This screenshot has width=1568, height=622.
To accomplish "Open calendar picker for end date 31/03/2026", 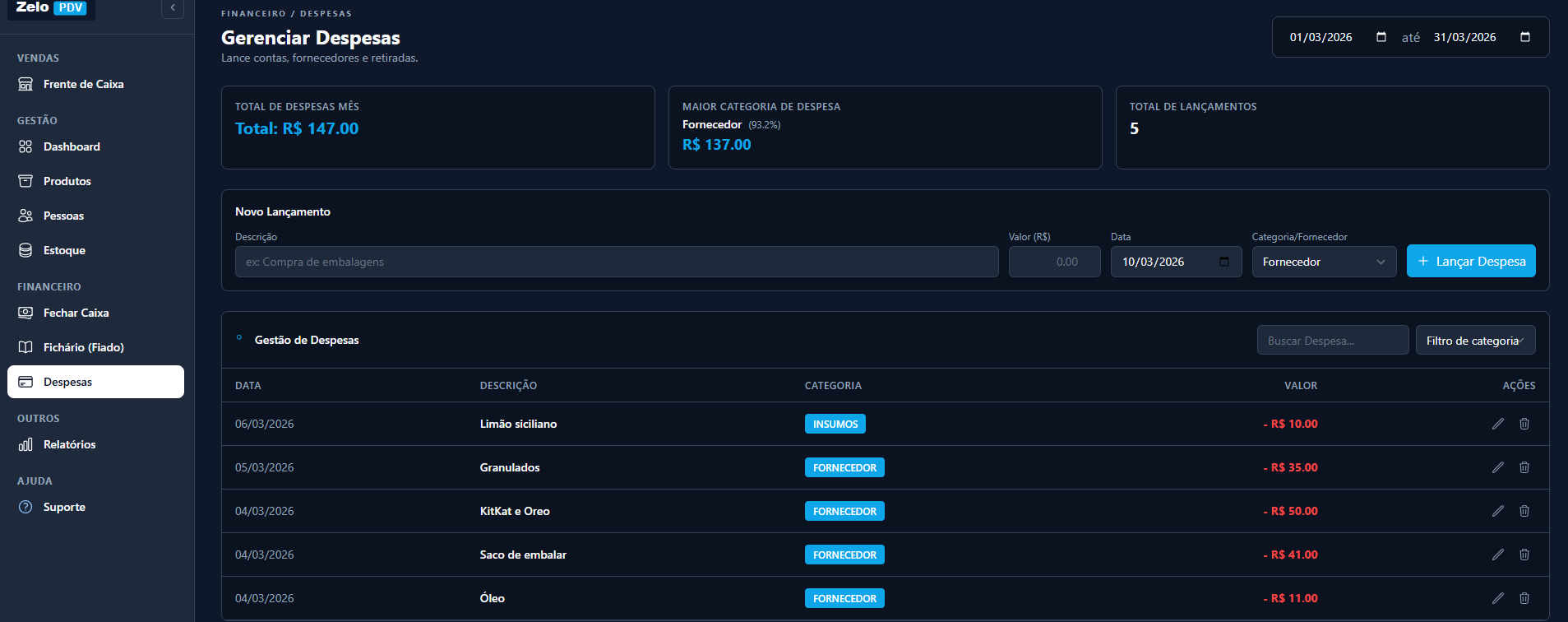I will coord(1525,37).
